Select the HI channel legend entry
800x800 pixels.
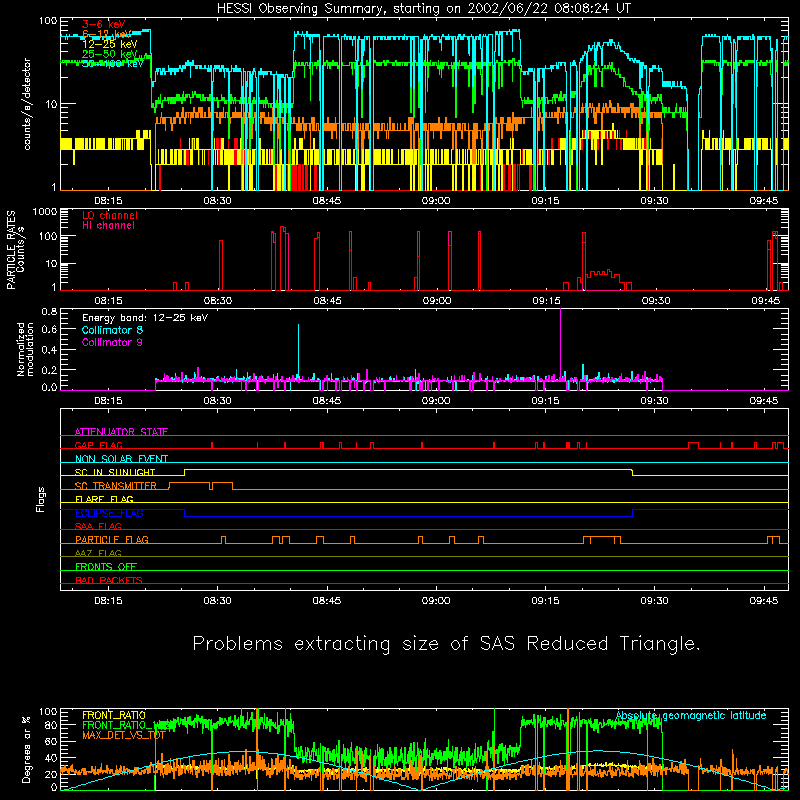click(x=108, y=226)
